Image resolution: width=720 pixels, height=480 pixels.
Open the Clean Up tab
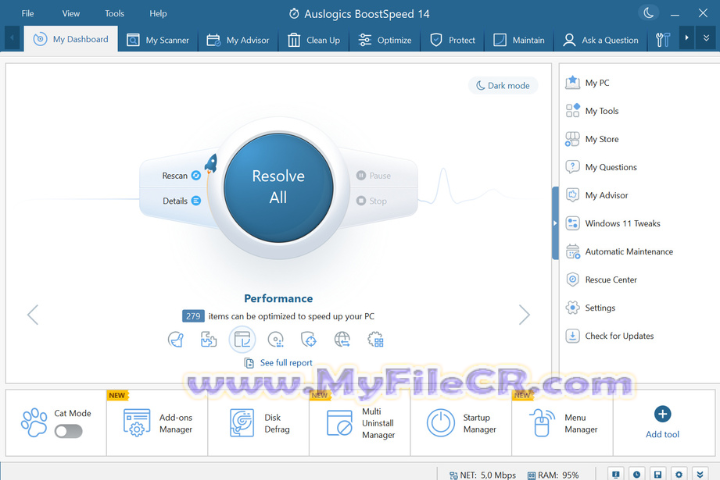[x=314, y=40]
